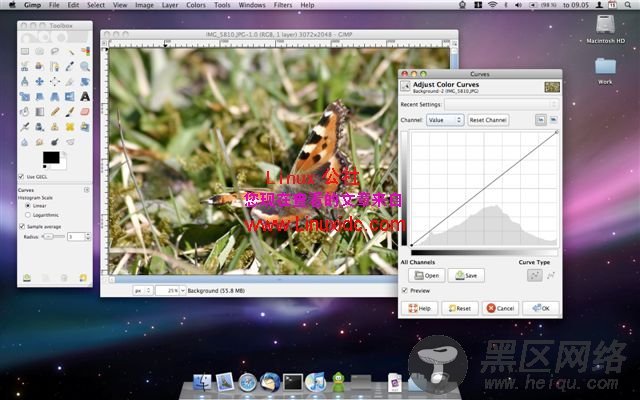The width and height of the screenshot is (640, 400).
Task: Select the Airbrush tool
Action: (25, 127)
